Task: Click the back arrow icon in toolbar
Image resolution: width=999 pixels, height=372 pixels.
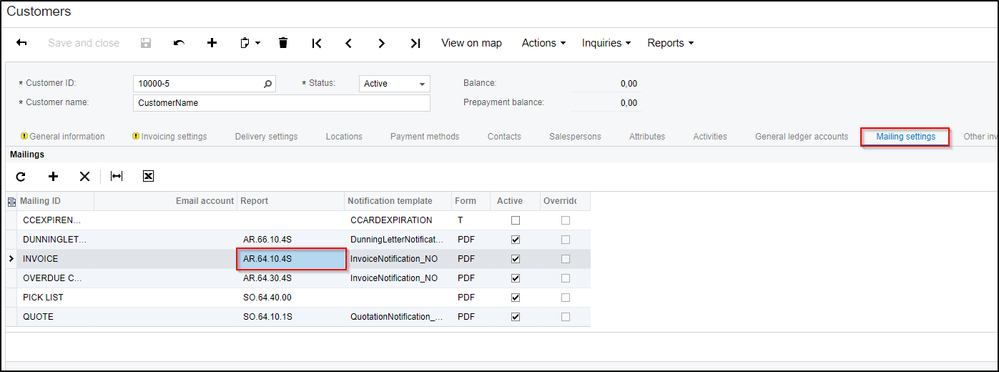Action: [x=22, y=43]
